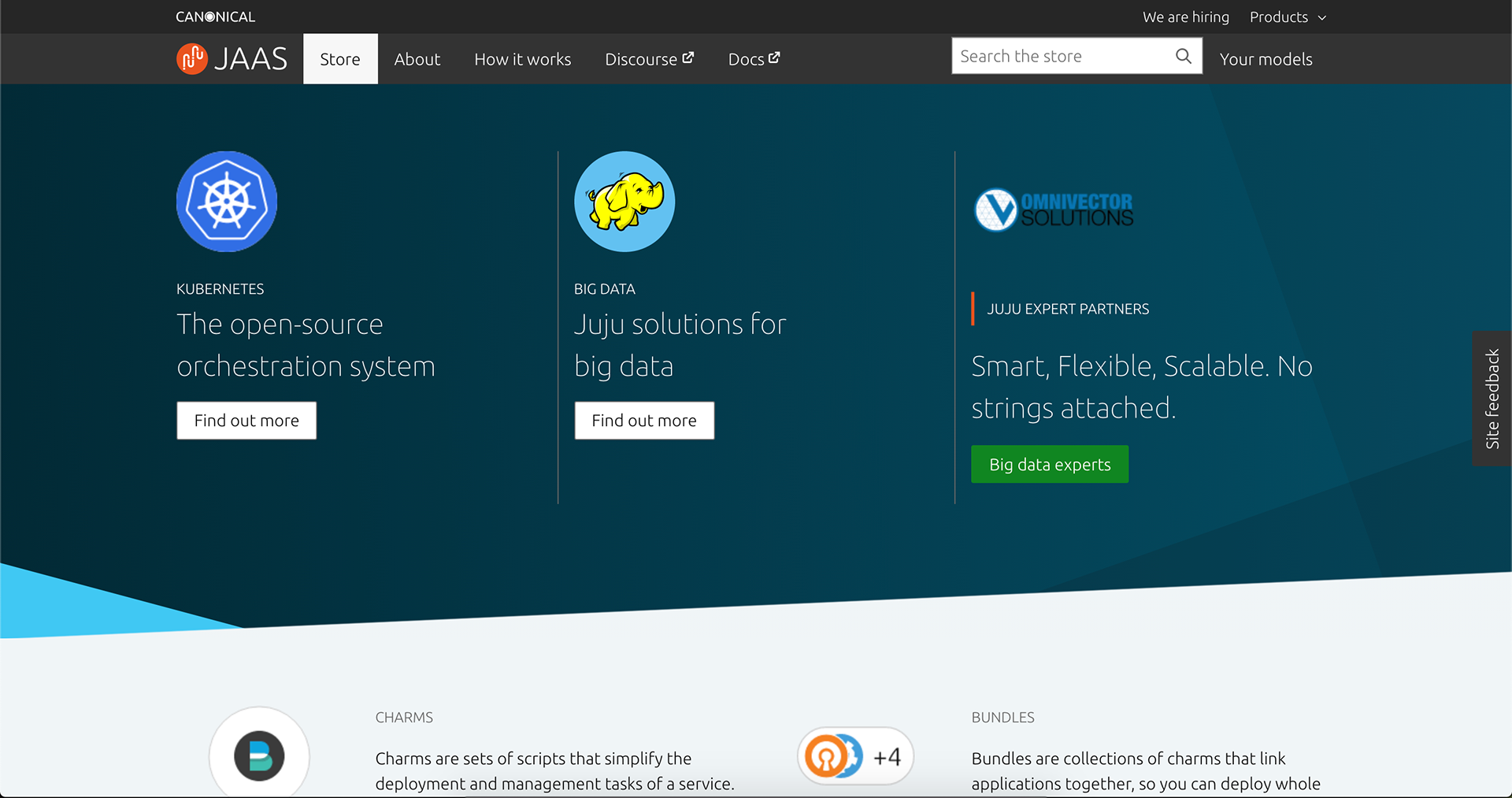Open Your models
The width and height of the screenshot is (1512, 798).
[x=1266, y=59]
